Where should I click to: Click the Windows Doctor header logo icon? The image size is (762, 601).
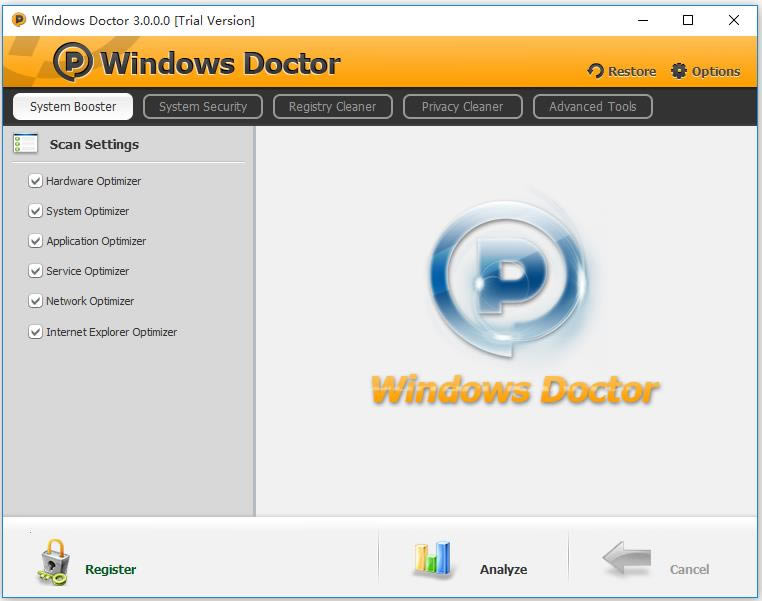(73, 62)
